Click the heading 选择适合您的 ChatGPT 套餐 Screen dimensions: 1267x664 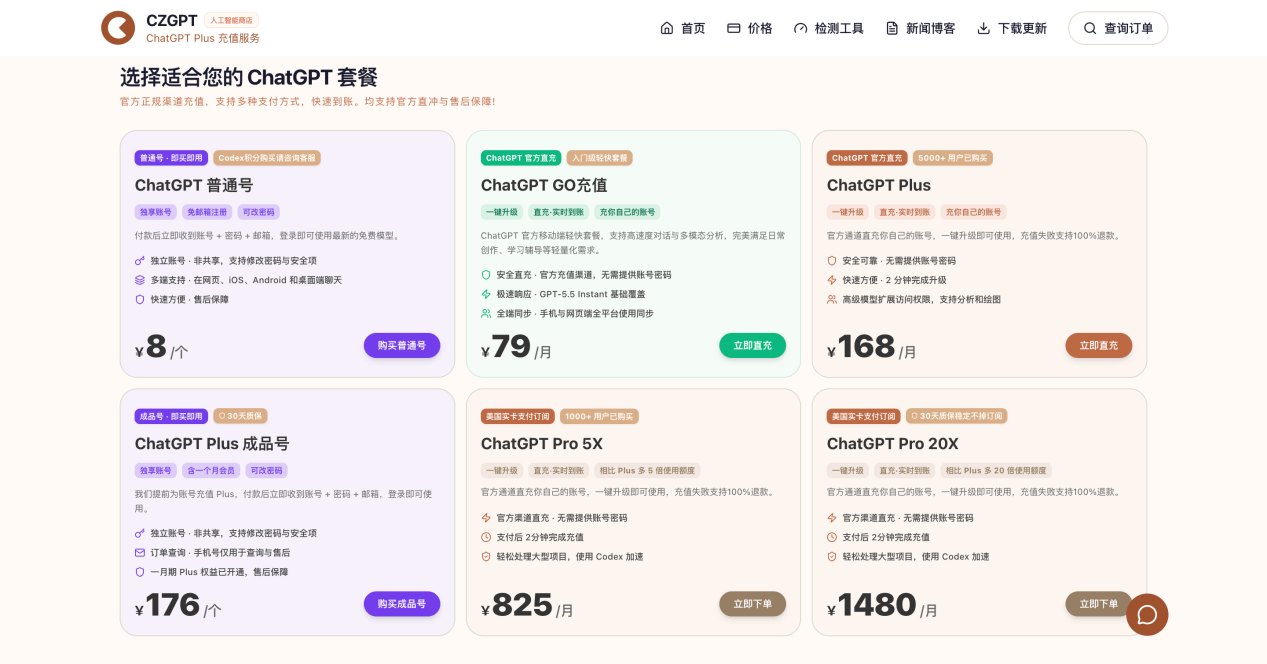[x=249, y=77]
